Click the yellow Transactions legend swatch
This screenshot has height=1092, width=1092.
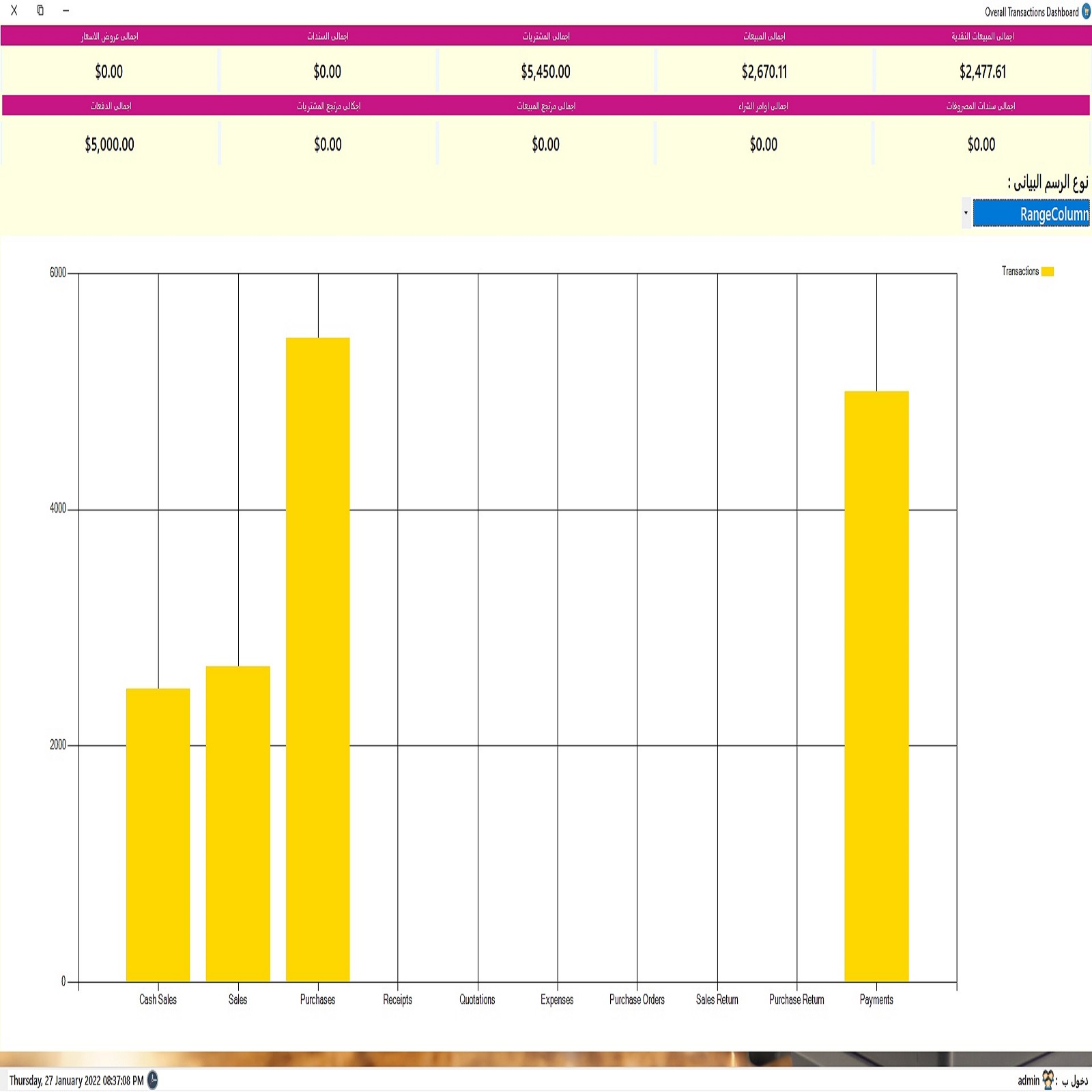(1048, 272)
